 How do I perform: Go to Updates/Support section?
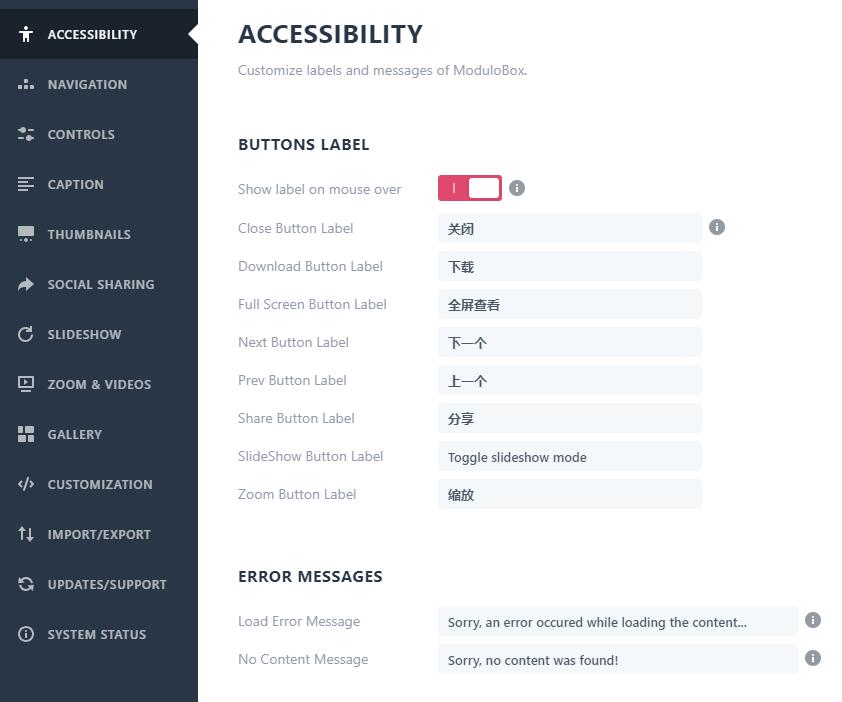(106, 585)
